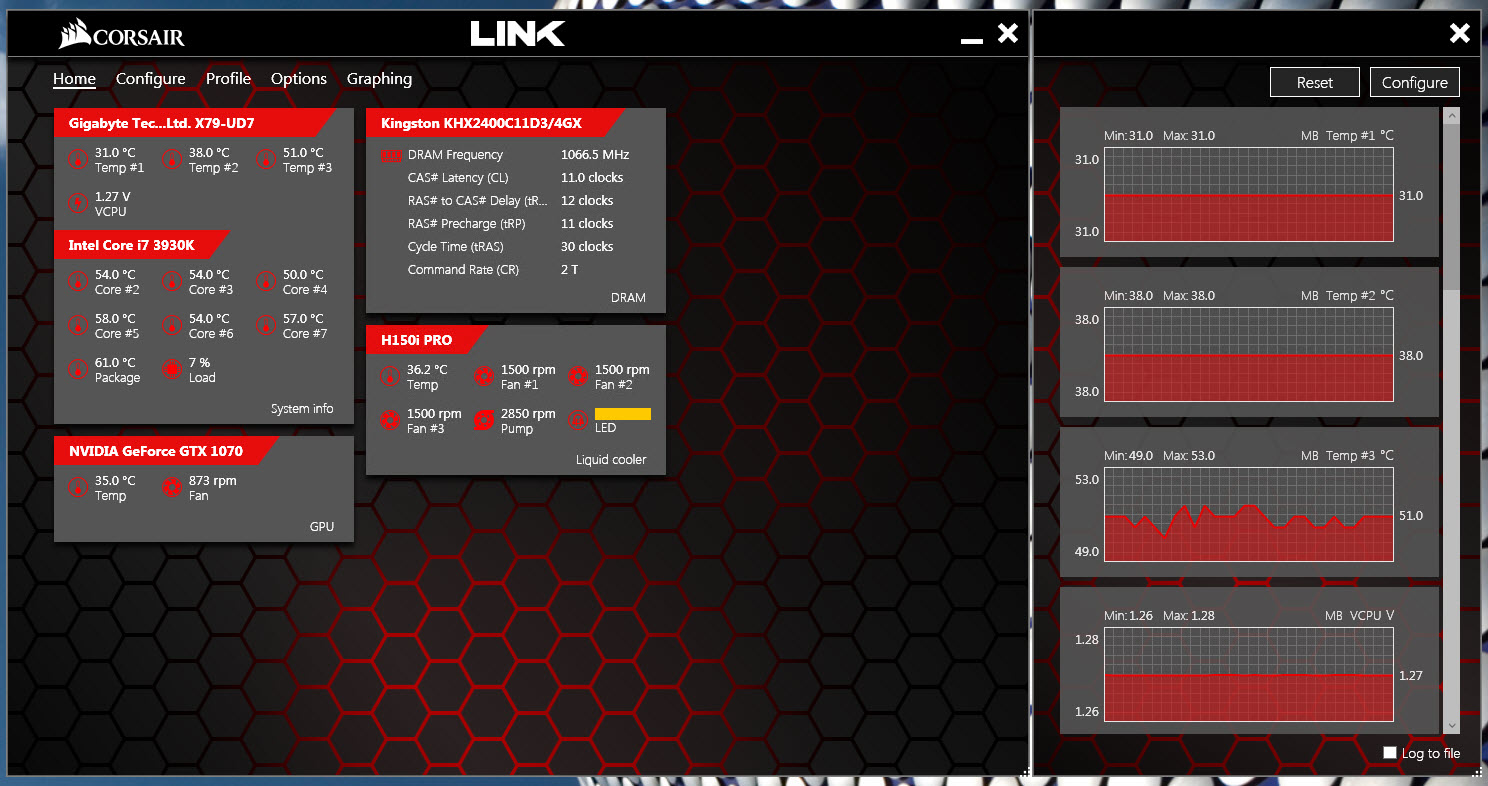
Task: Close the Corsair Link main window
Action: point(1008,34)
